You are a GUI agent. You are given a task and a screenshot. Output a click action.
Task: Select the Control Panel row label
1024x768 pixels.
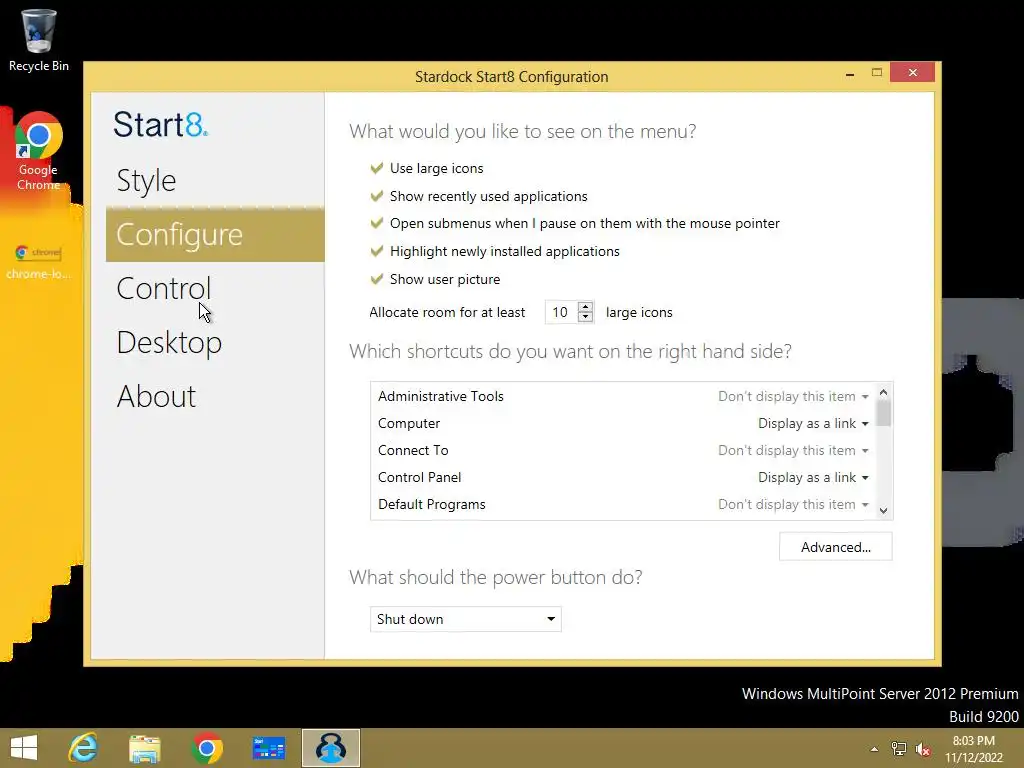tap(419, 477)
